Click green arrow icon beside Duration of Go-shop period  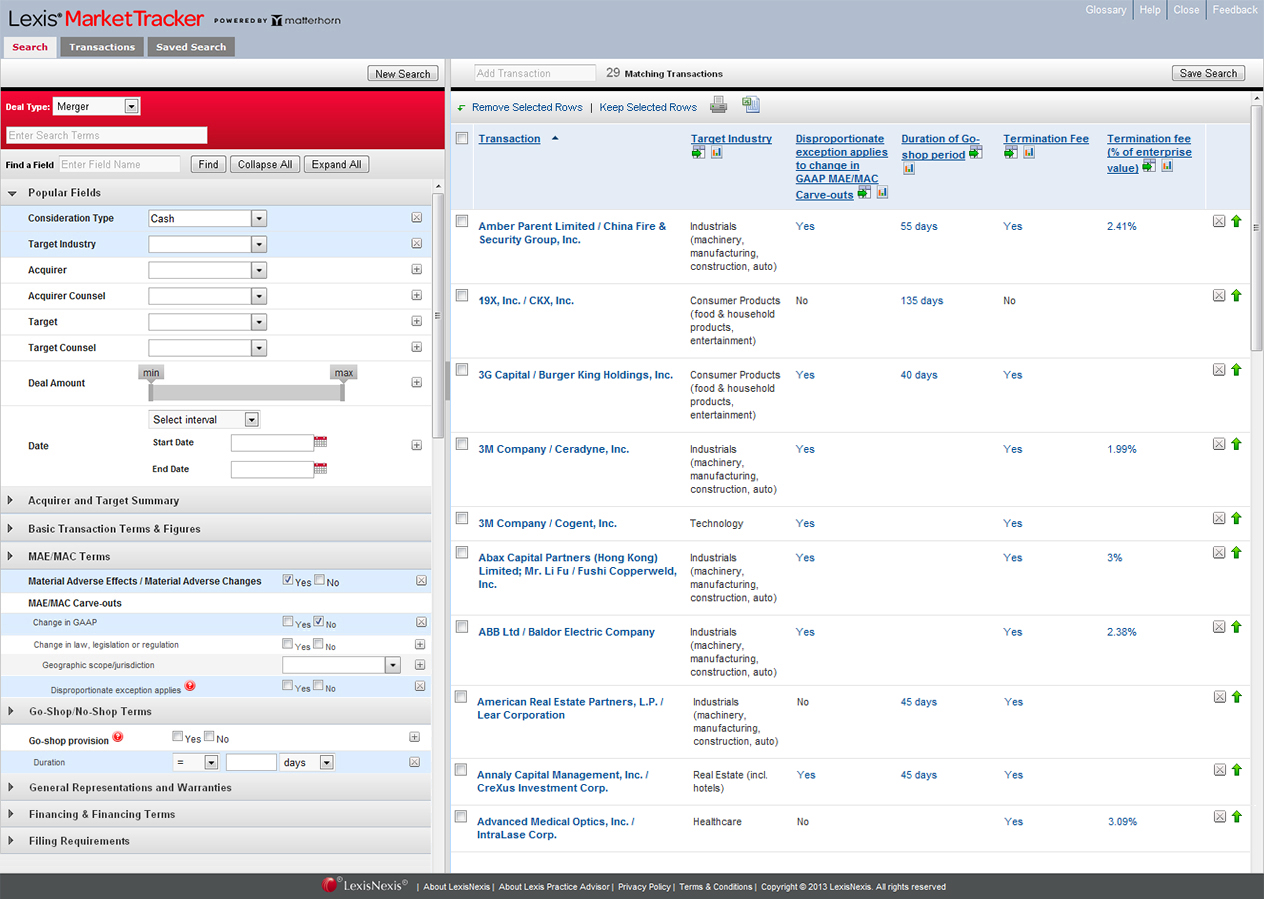[x=976, y=152]
